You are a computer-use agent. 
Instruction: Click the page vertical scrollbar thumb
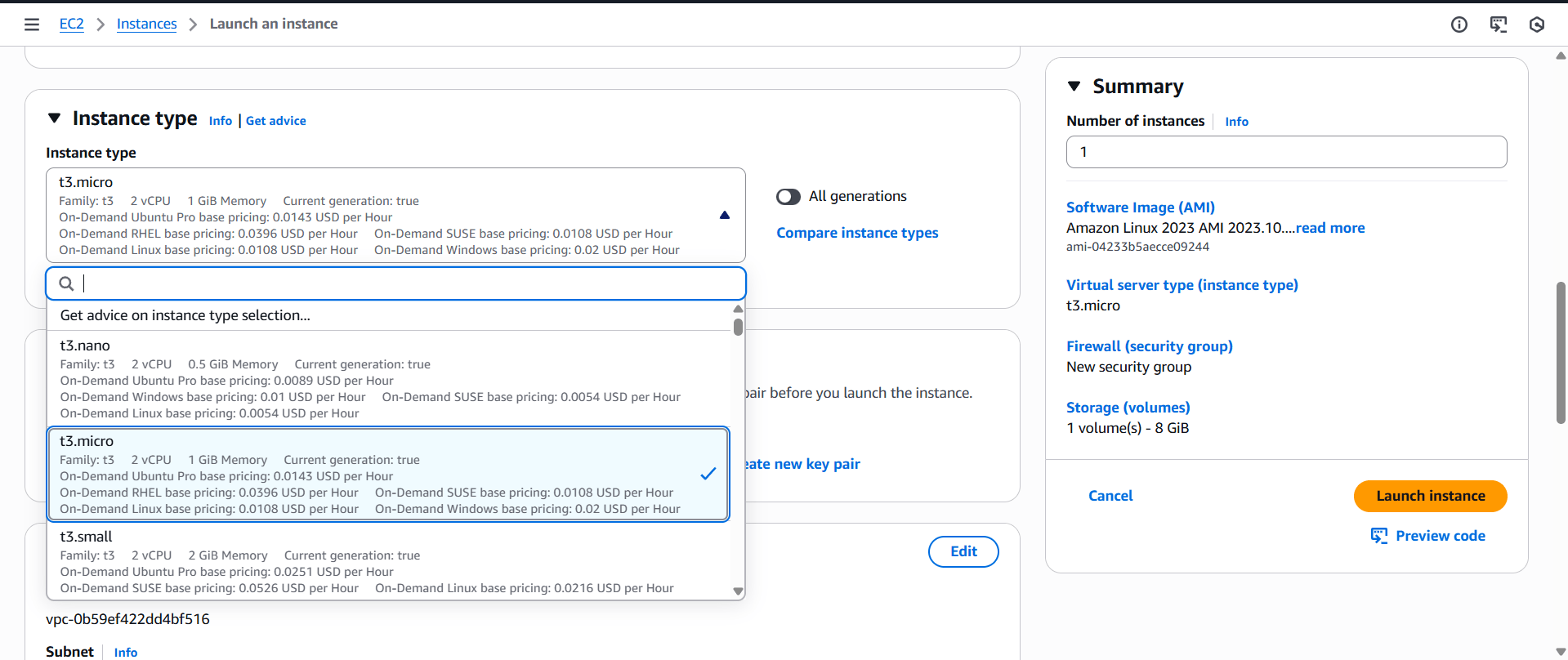click(x=1561, y=353)
